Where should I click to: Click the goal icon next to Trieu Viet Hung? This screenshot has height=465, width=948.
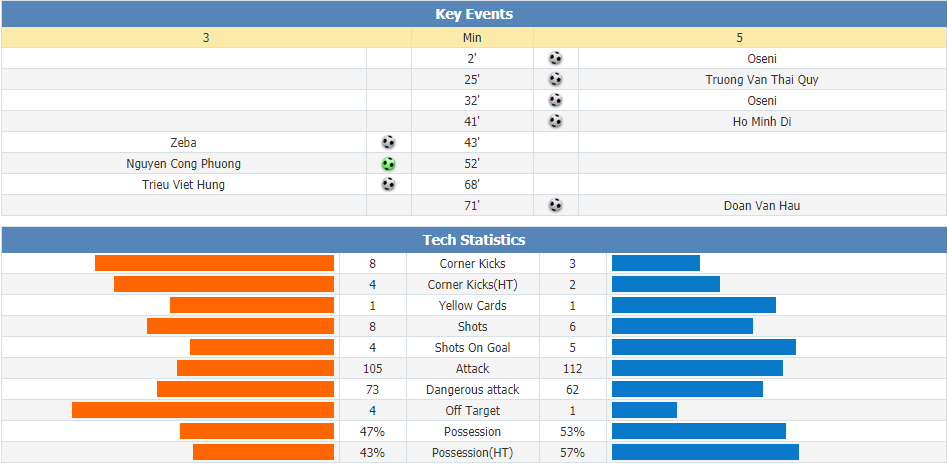coord(389,184)
